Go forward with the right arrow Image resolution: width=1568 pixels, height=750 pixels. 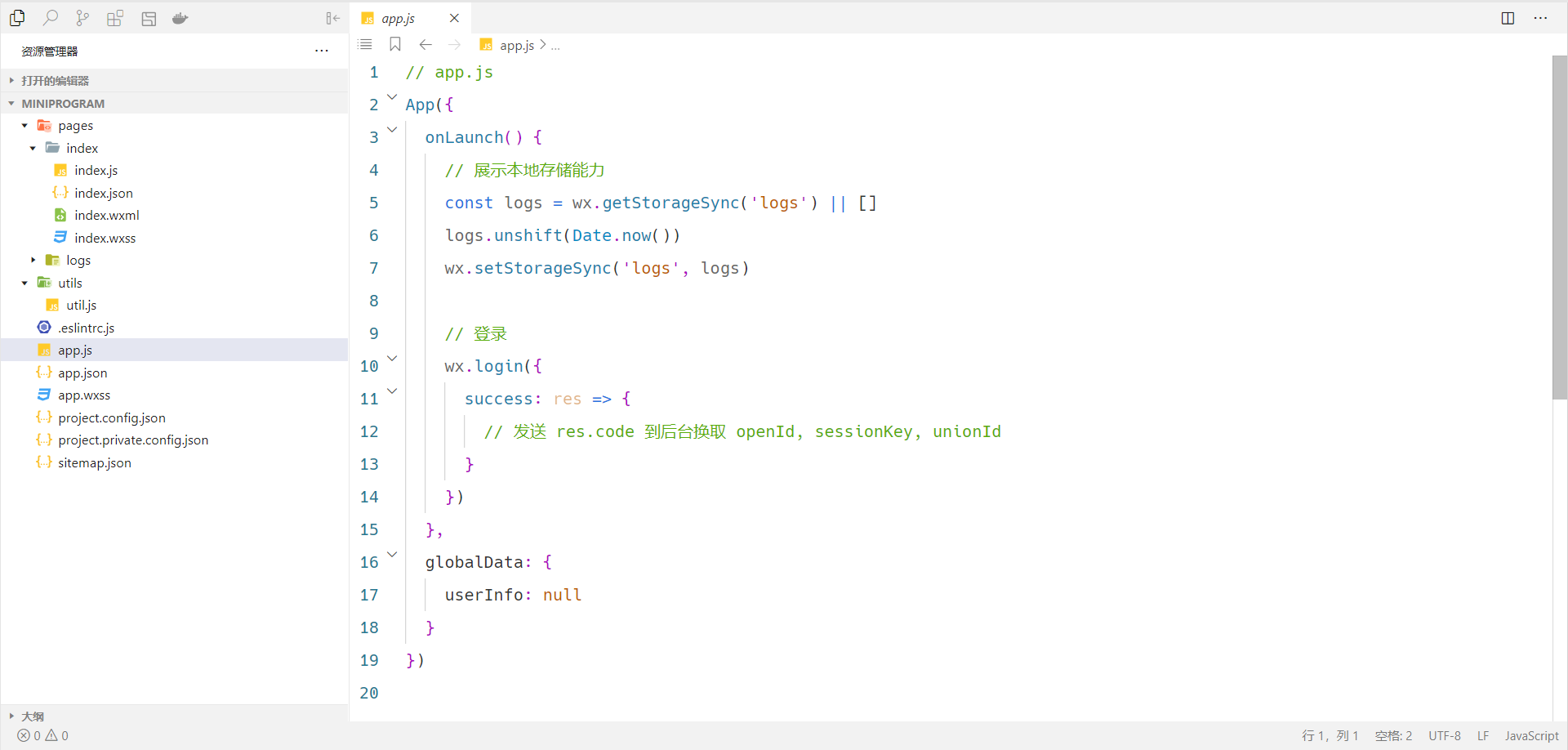[x=455, y=44]
